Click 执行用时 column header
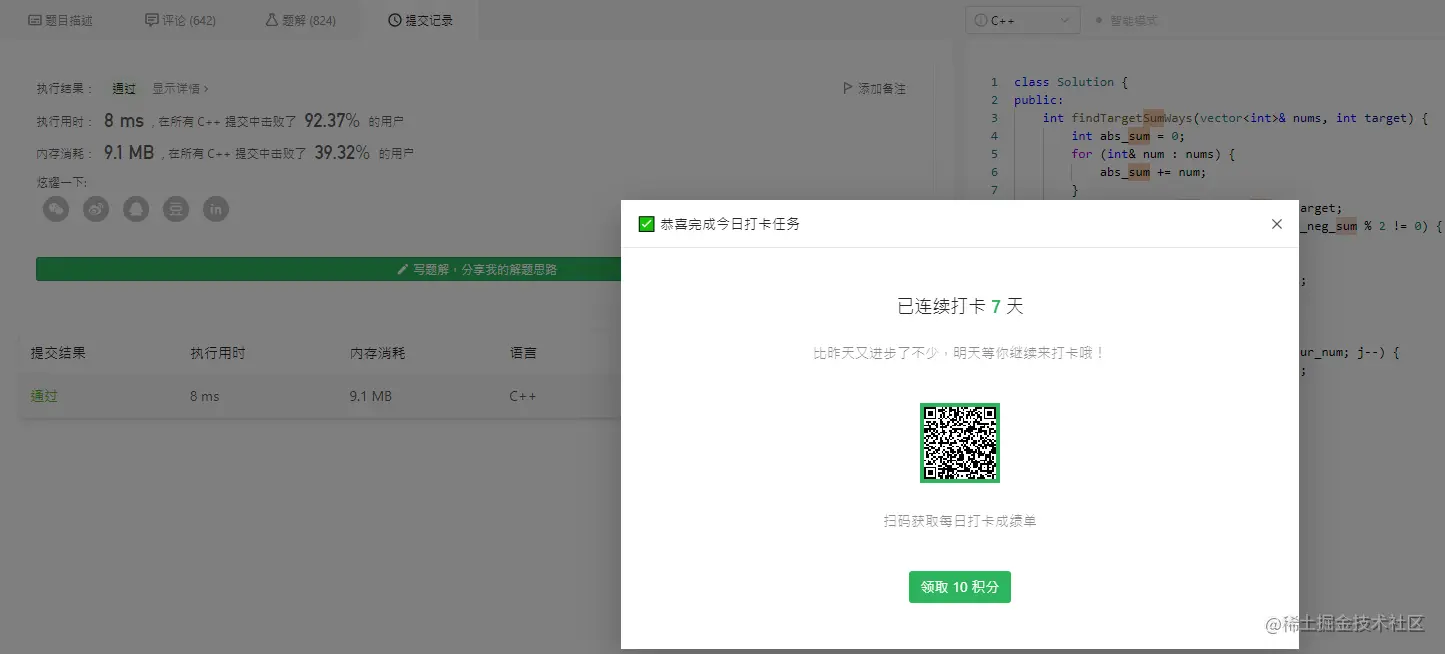 218,353
